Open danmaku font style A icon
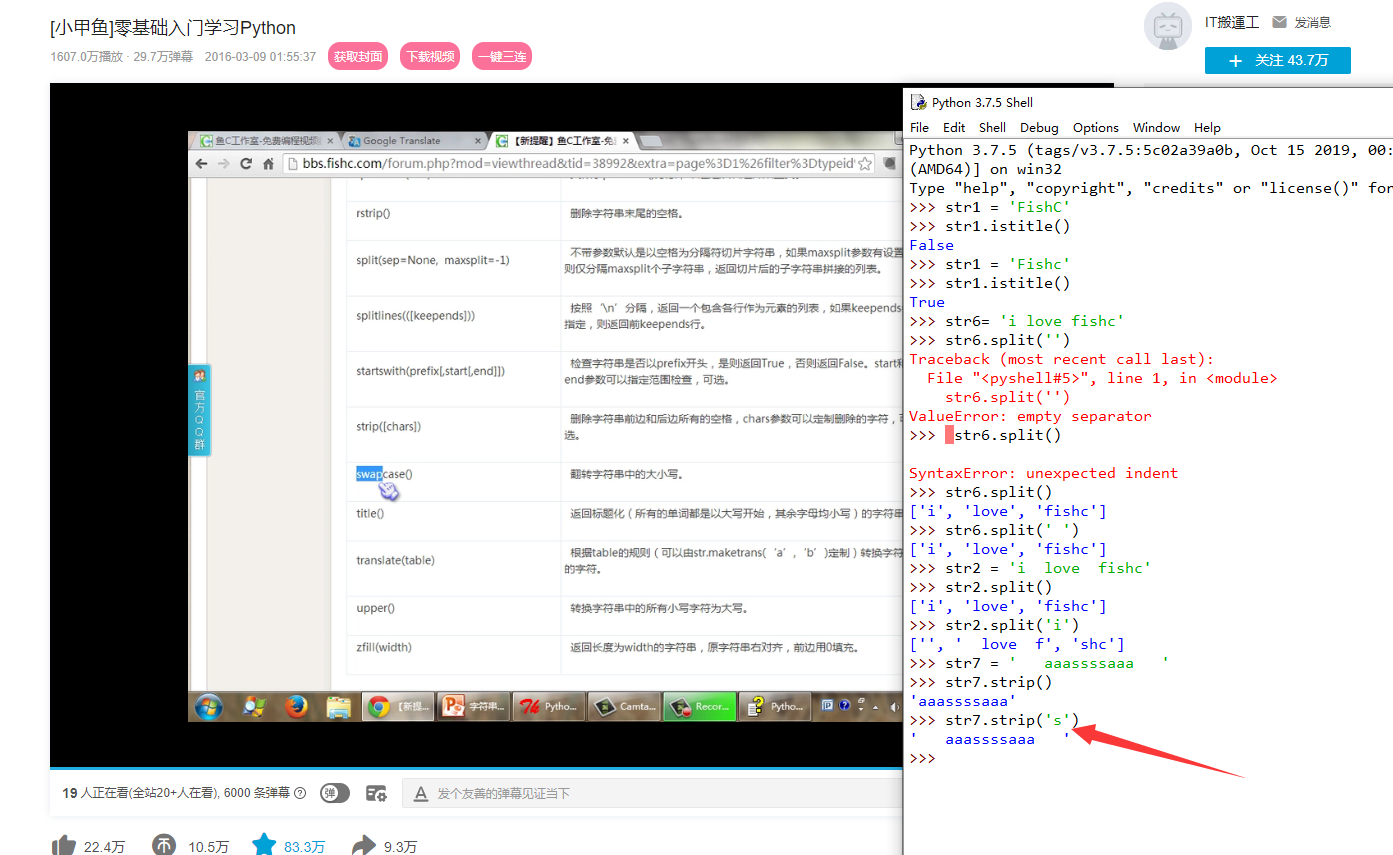The image size is (1393, 855). point(423,793)
